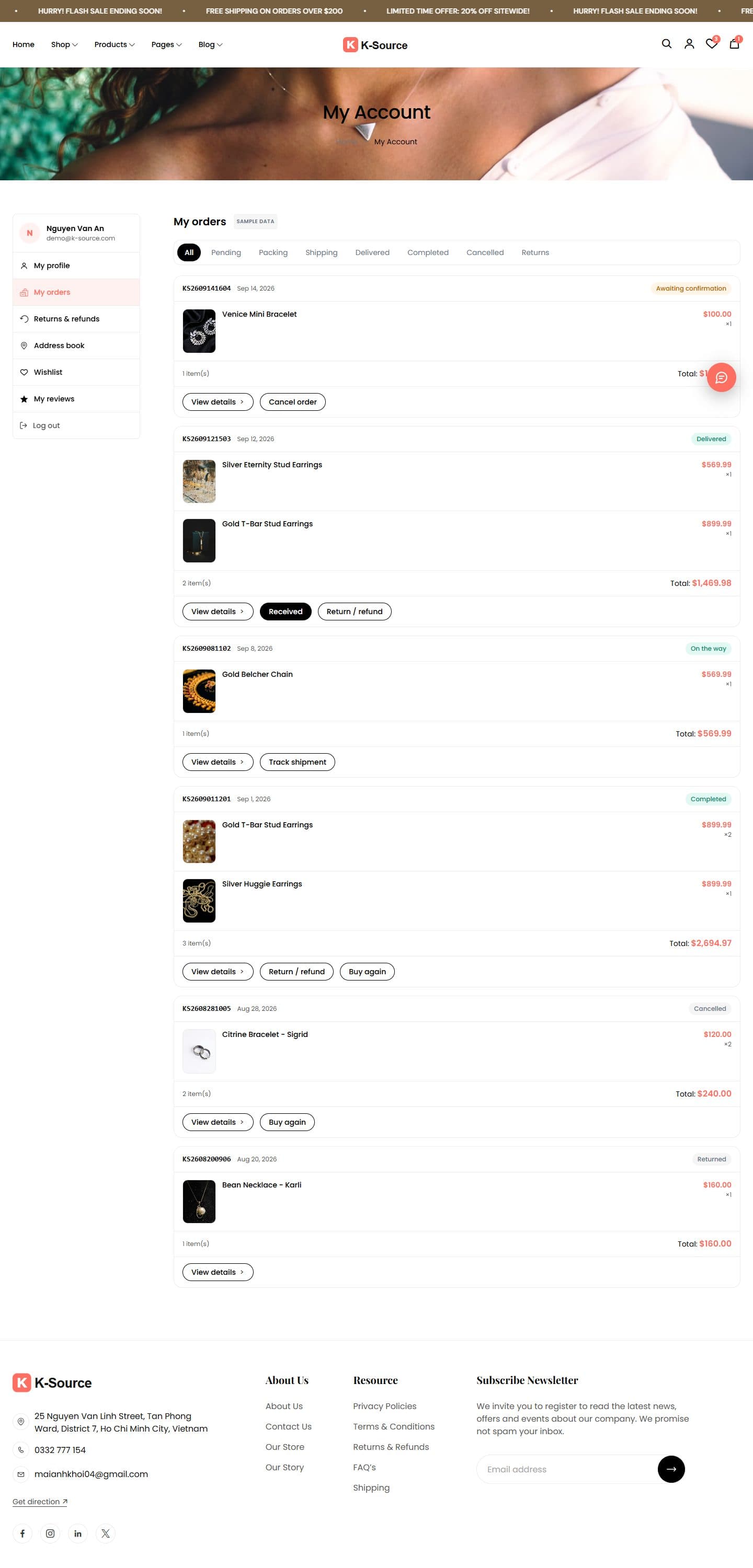Open Instagram from the footer icon
This screenshot has height=1568, width=753.
tap(50, 1534)
